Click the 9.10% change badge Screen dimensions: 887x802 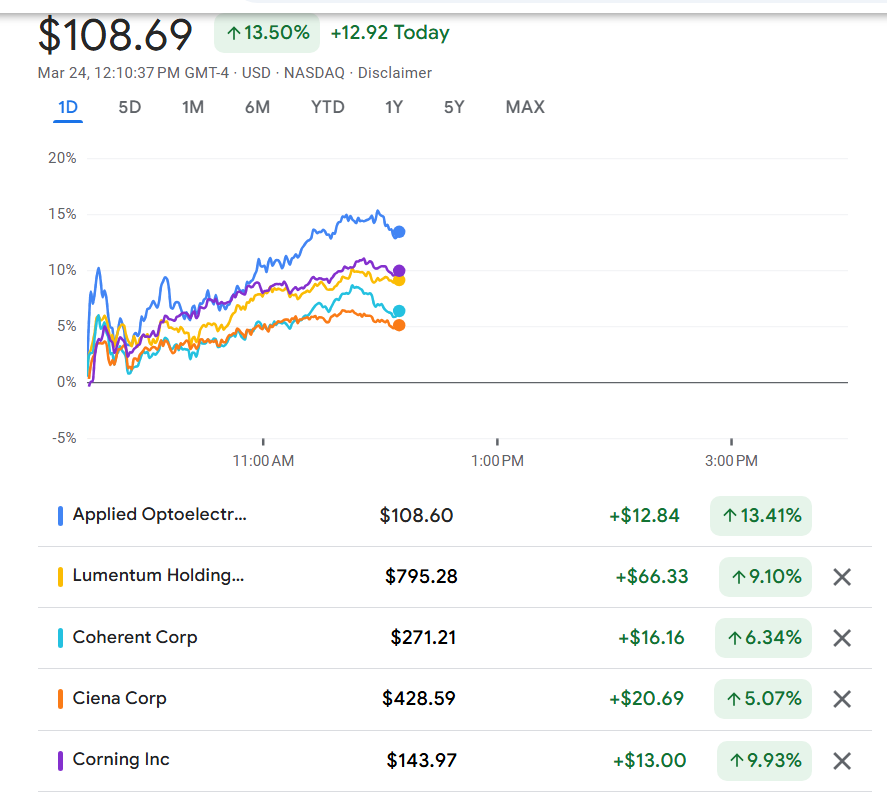765,577
